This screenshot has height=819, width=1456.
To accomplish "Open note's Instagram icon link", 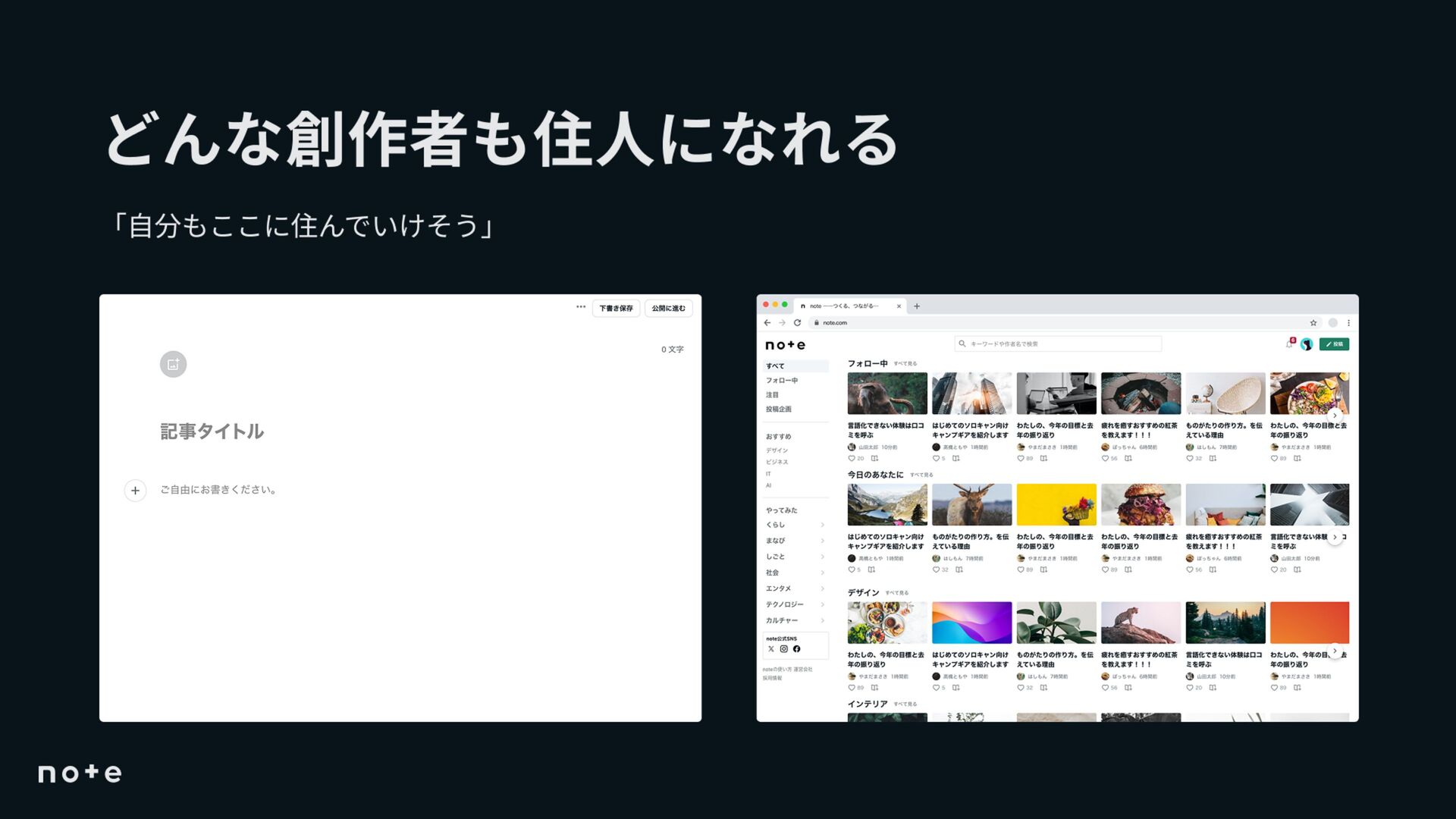I will [x=784, y=649].
